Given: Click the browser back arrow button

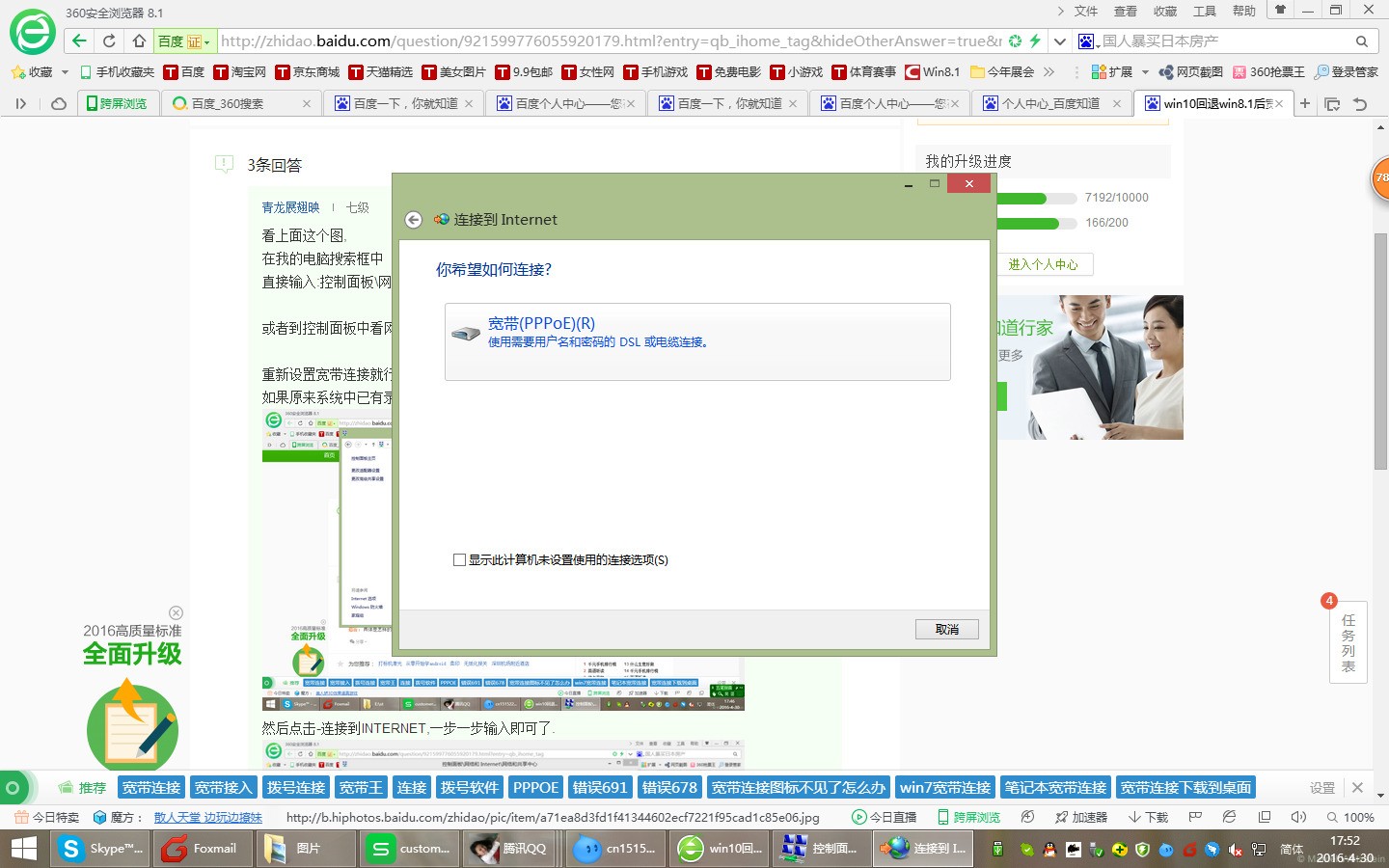Looking at the screenshot, I should [79, 41].
